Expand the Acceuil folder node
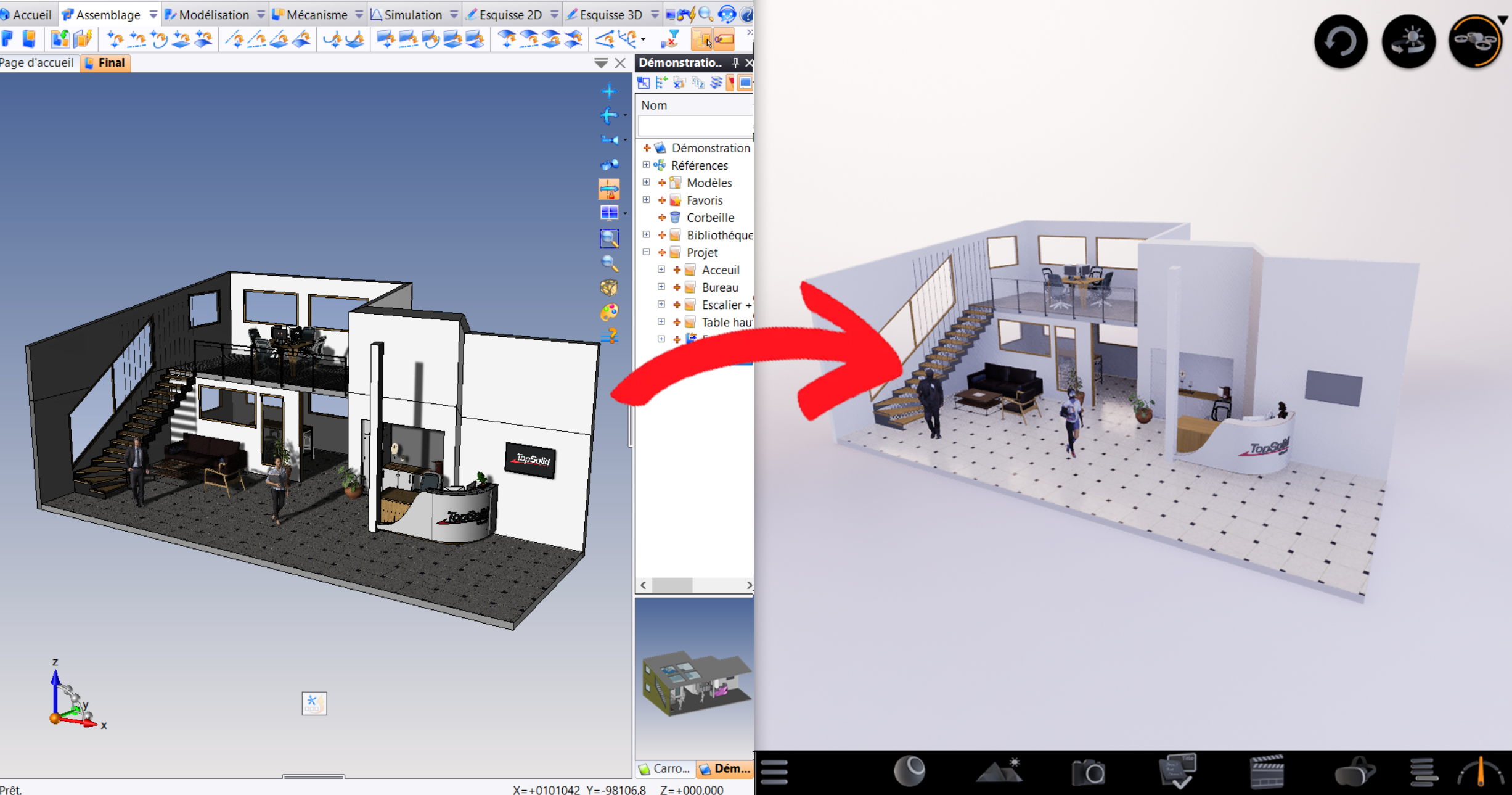Screen dimensions: 1512x795 point(661,269)
